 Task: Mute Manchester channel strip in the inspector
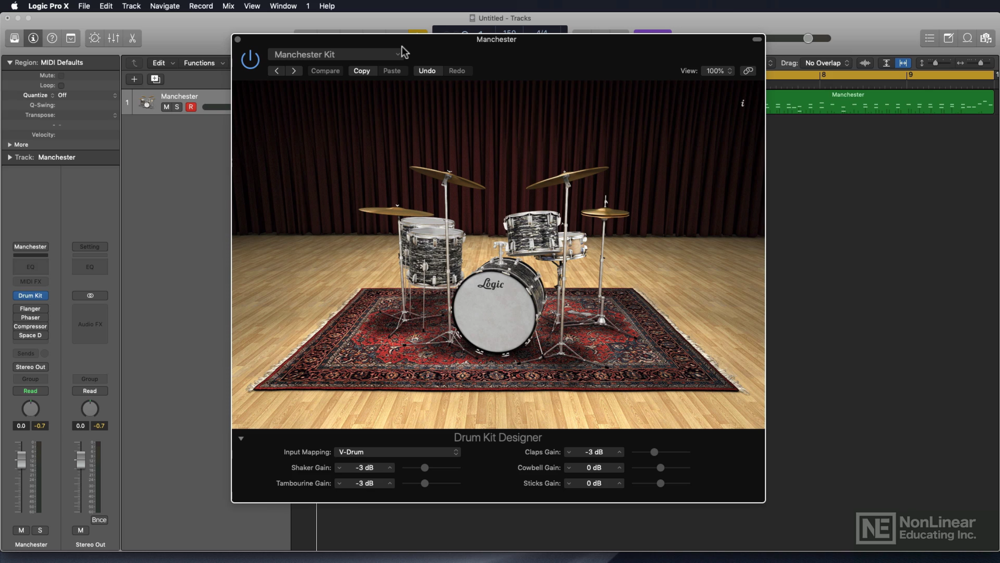pyautogui.click(x=21, y=530)
